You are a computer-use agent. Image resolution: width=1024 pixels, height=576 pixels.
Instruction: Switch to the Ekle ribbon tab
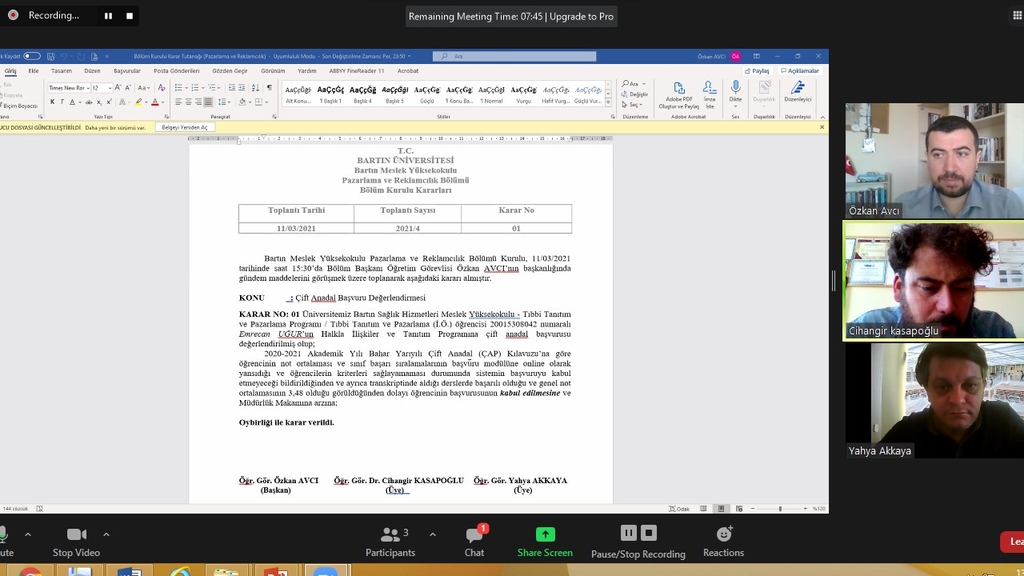[x=33, y=71]
